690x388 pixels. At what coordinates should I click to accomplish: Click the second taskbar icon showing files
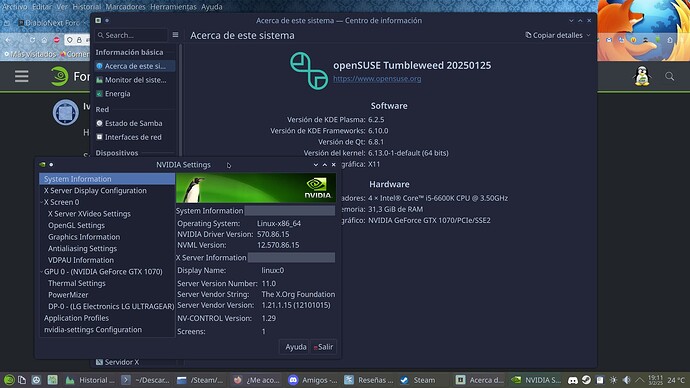[x=22, y=380]
